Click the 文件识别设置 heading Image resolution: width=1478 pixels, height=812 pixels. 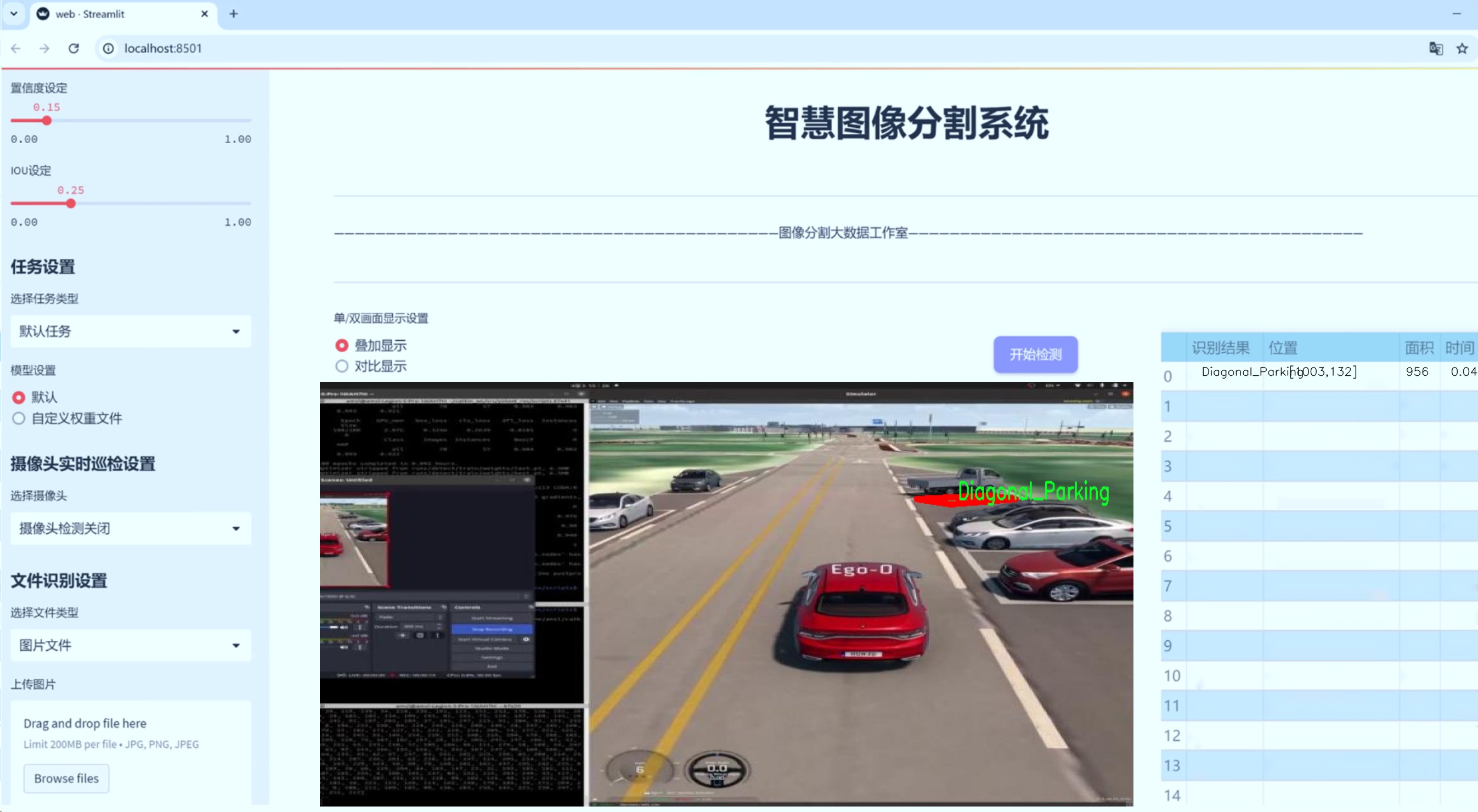tap(59, 580)
